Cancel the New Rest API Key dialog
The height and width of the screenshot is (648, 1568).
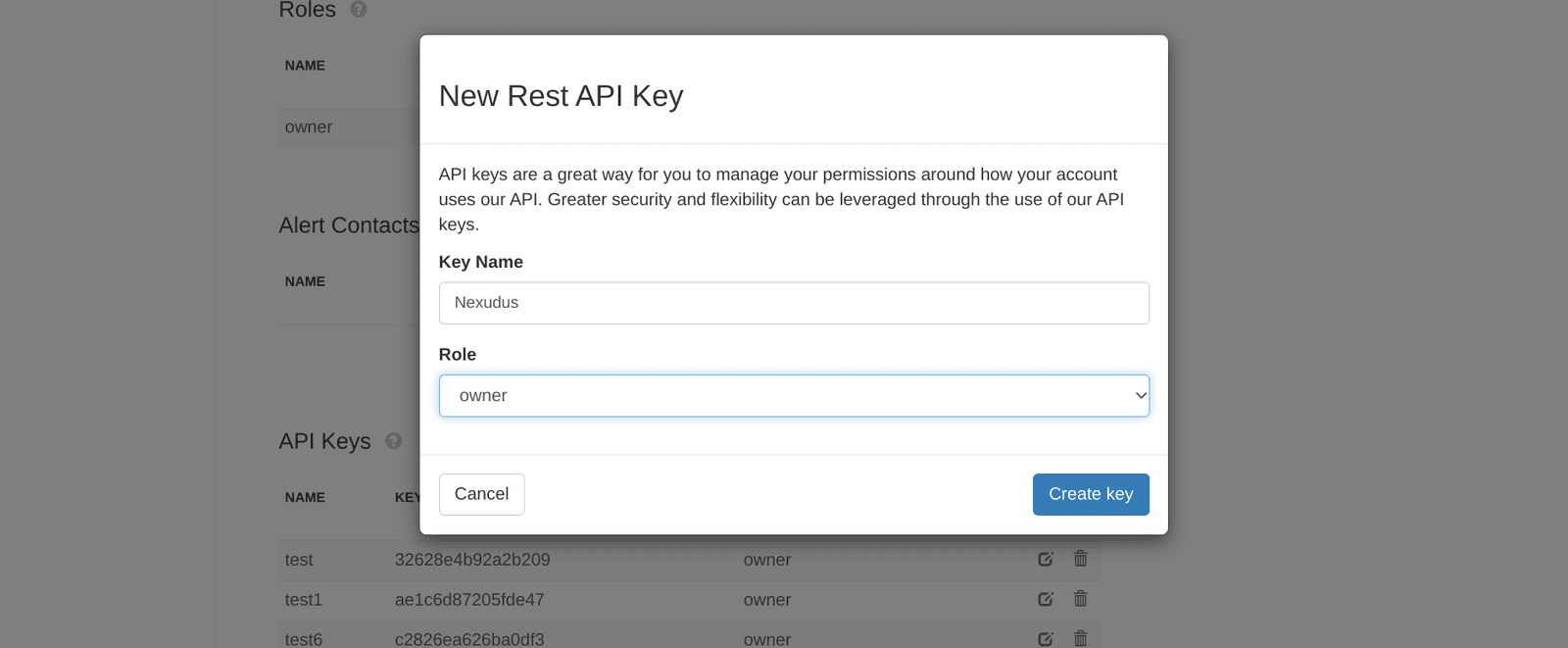[481, 494]
